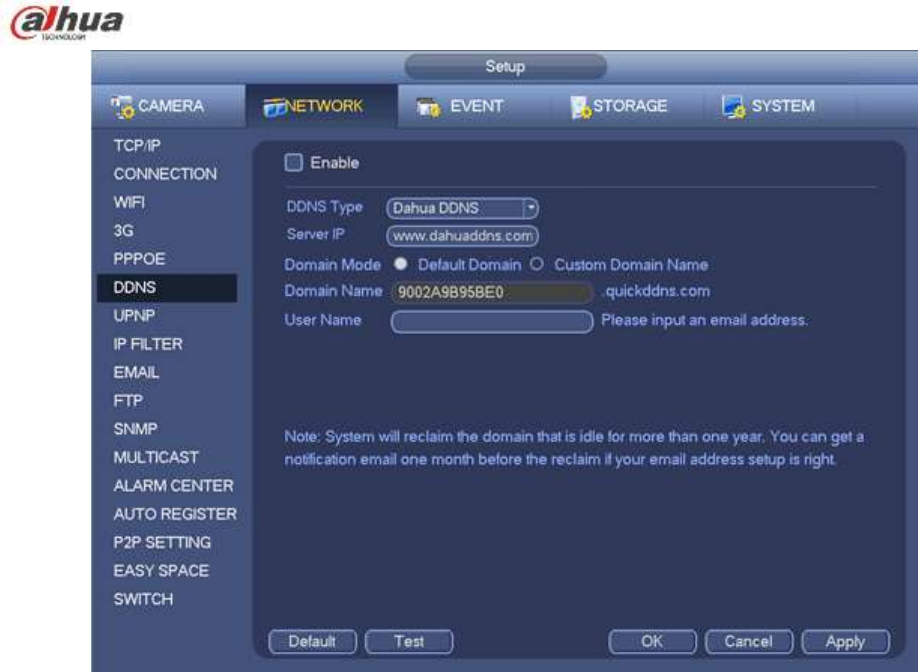Open the DDNS Type dropdown
Image resolution: width=918 pixels, height=672 pixels.
coord(463,208)
